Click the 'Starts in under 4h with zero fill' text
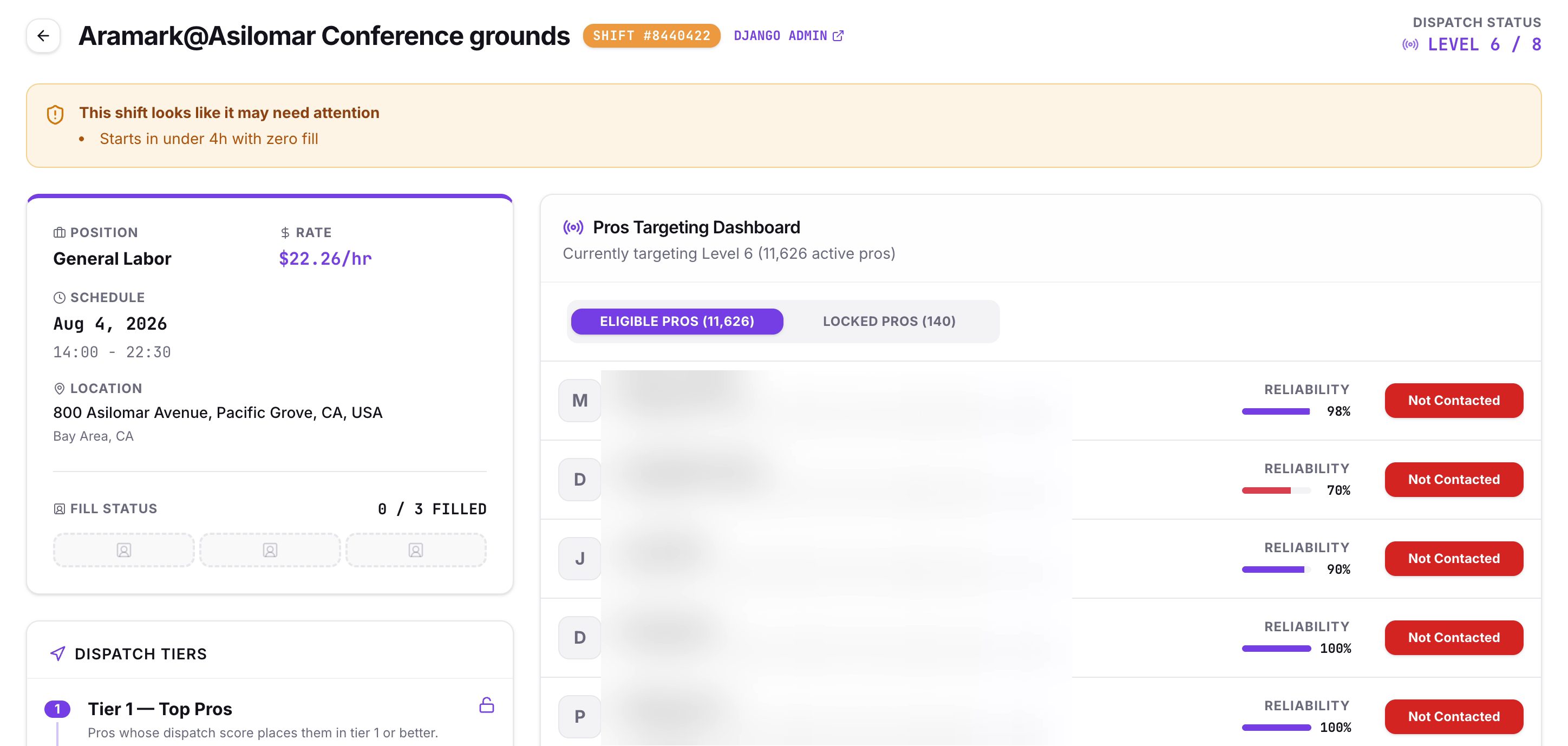Viewport: 1568px width, 746px height. coord(209,139)
